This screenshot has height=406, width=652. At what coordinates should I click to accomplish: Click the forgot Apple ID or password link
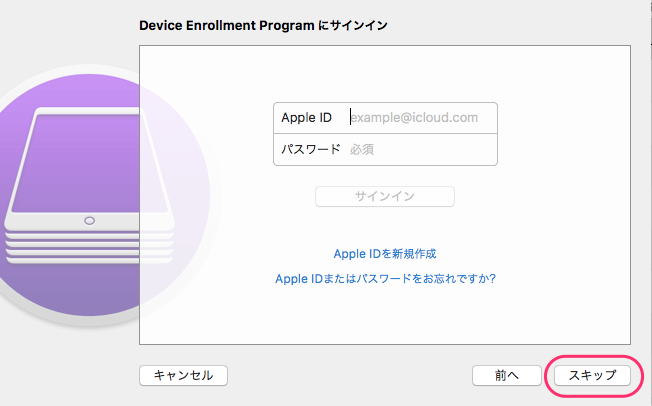385,278
